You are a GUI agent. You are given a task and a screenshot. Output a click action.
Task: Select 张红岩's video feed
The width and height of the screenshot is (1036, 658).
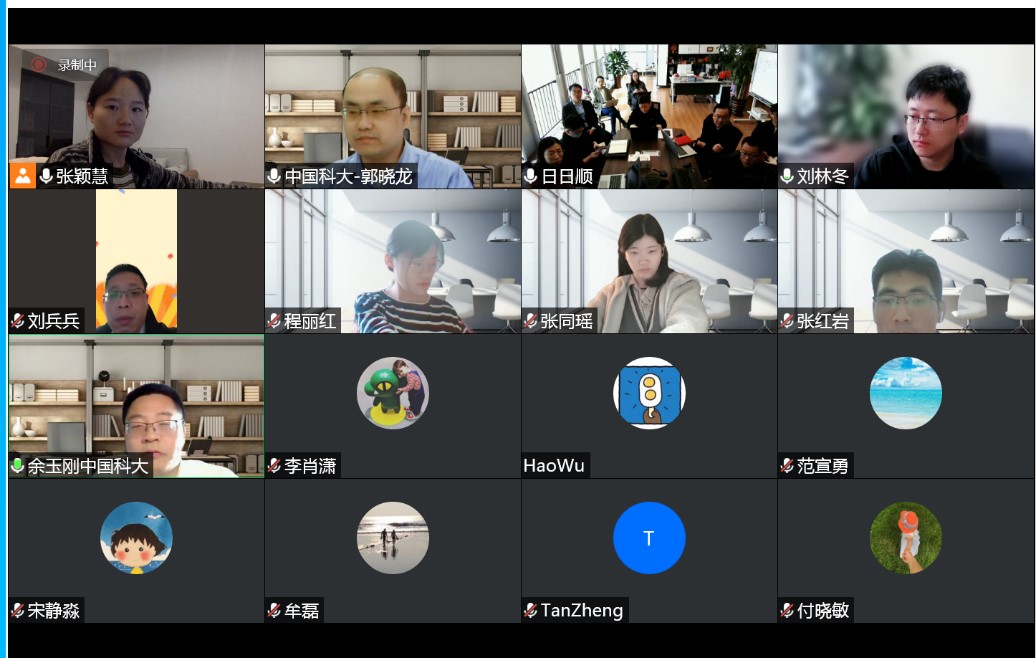[x=906, y=261]
